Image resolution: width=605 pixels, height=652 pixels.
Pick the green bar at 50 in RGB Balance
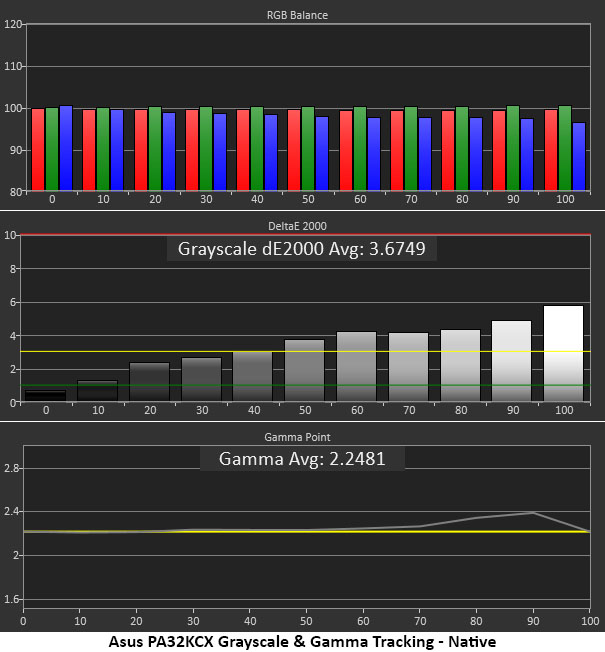(x=308, y=148)
